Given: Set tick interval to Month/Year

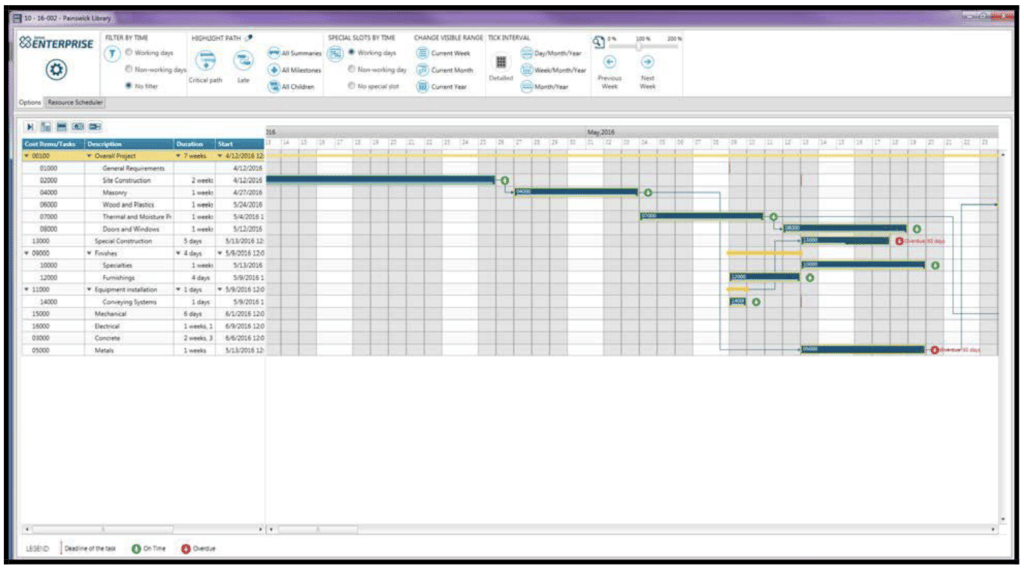Looking at the screenshot, I should (x=544, y=86).
